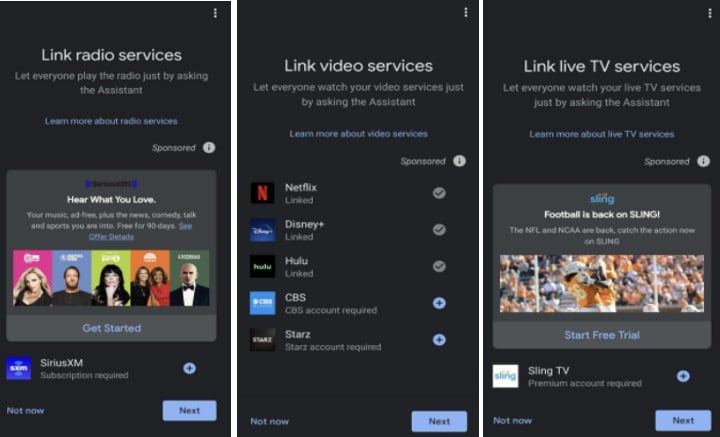Click Start Free Trial on Sling ad
The height and width of the screenshot is (437, 720).
(x=602, y=335)
